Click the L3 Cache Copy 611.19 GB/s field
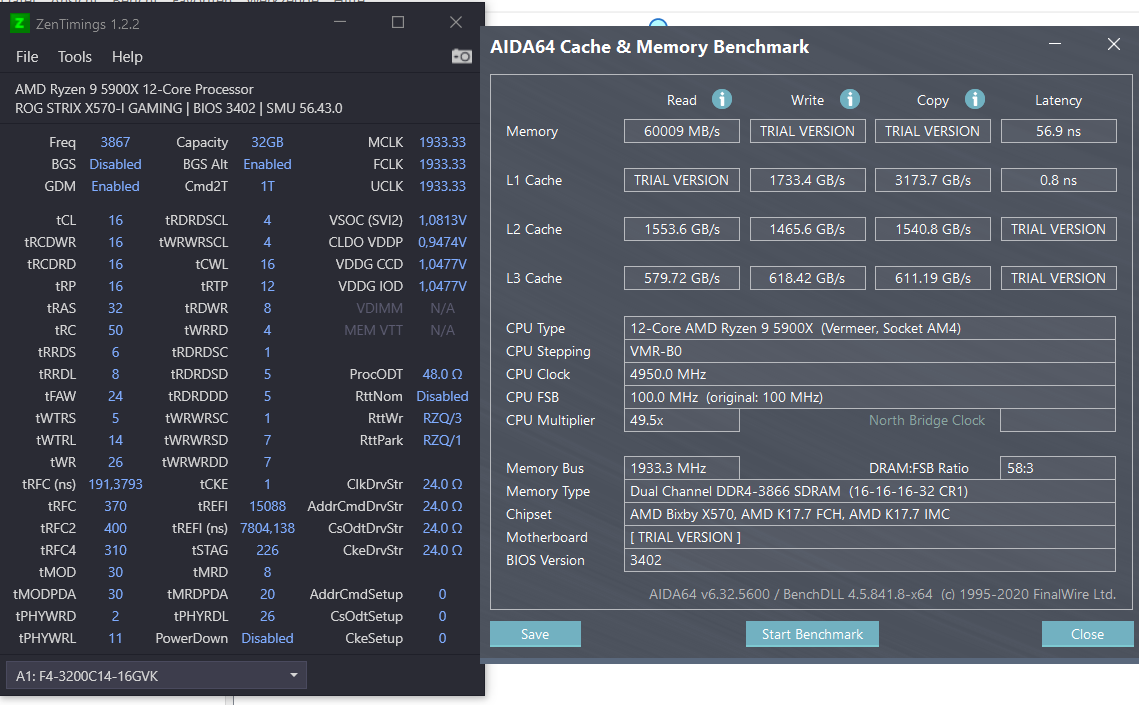 click(933, 278)
